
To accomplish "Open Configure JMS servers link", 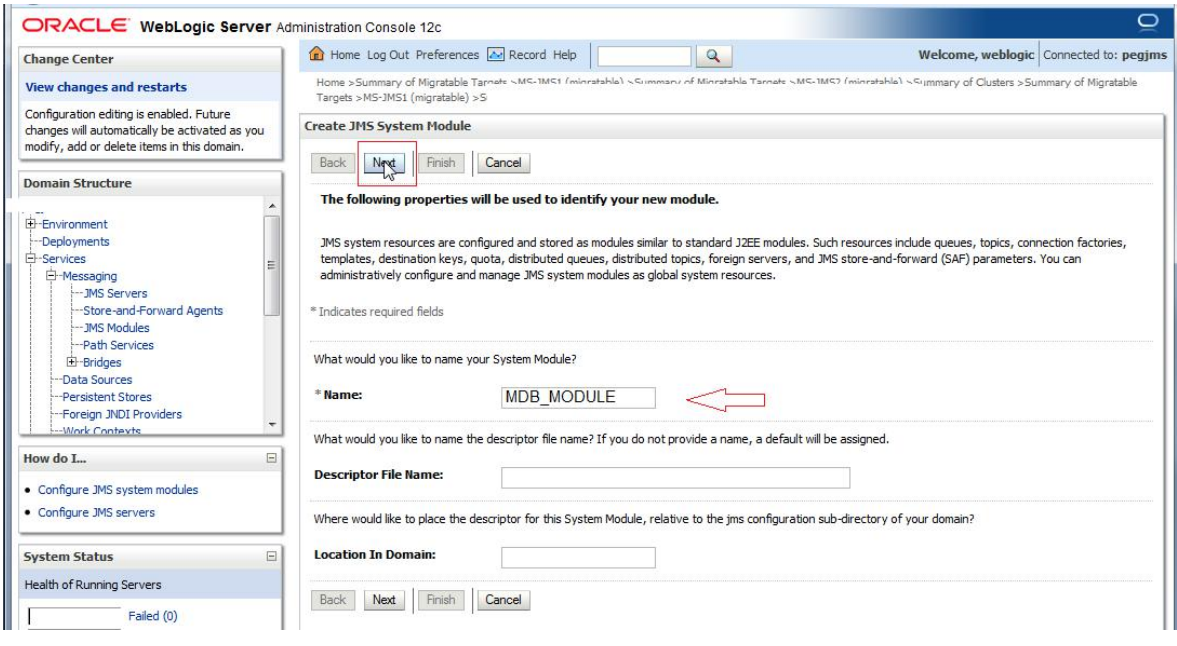I will click(96, 512).
